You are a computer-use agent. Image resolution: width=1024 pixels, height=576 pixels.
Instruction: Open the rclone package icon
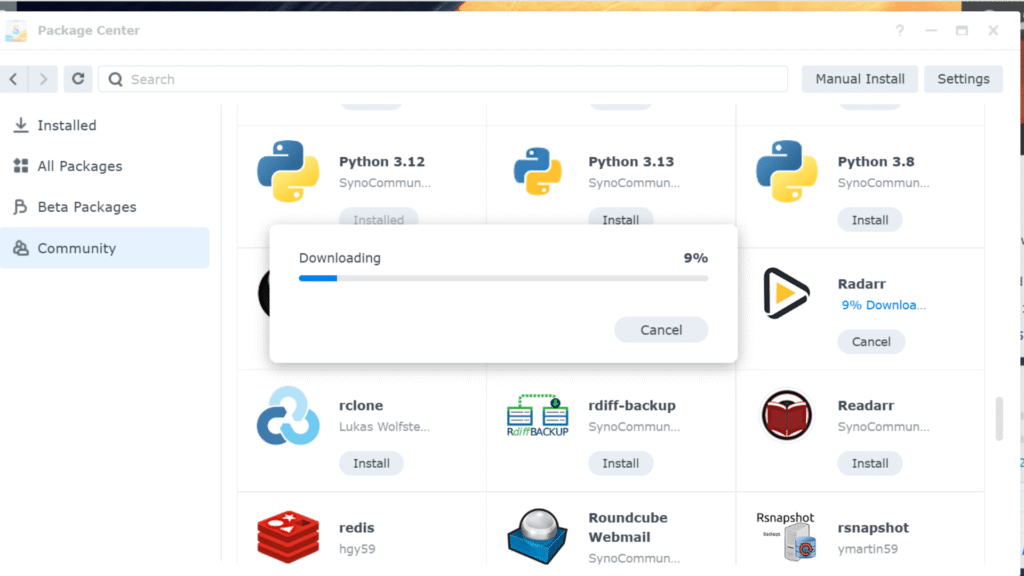pyautogui.click(x=288, y=416)
